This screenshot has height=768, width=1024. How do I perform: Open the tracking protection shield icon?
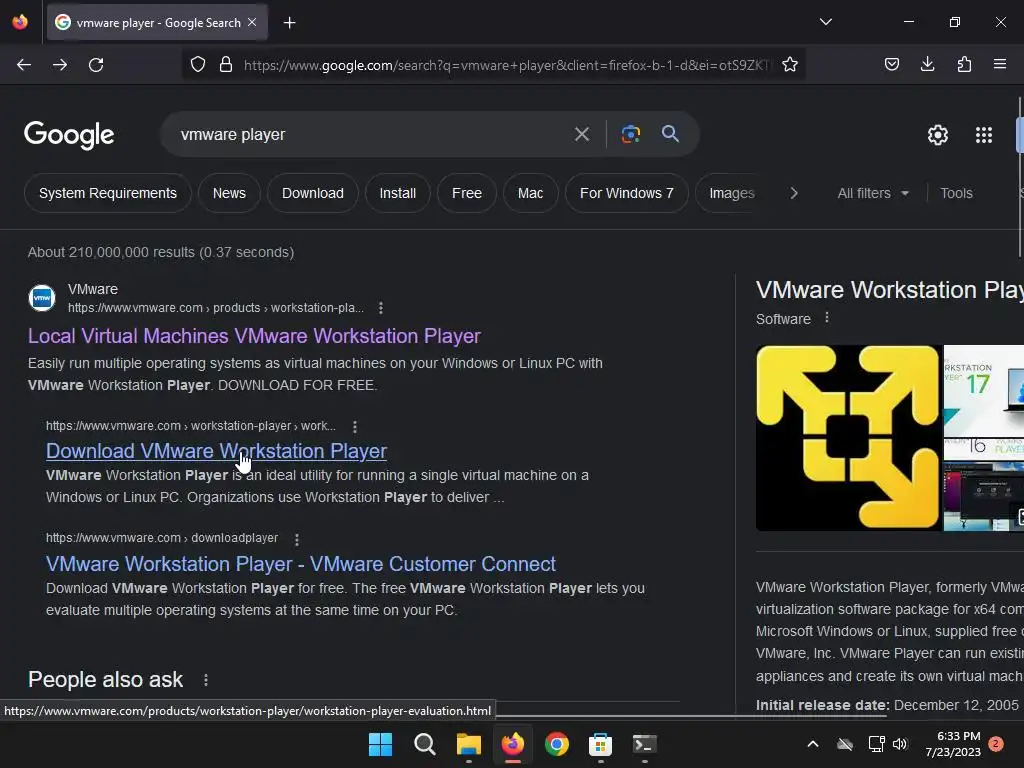(x=198, y=64)
